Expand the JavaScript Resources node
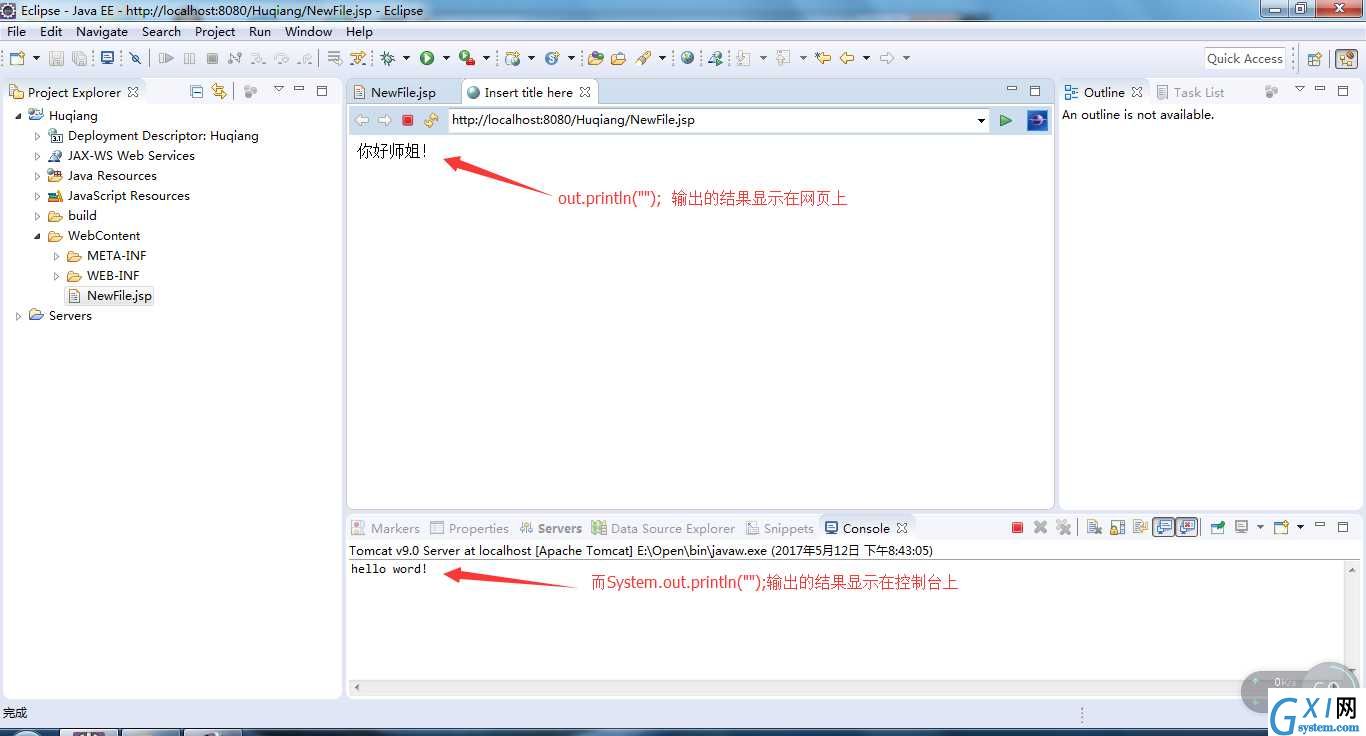This screenshot has height=736, width=1366. click(x=38, y=196)
